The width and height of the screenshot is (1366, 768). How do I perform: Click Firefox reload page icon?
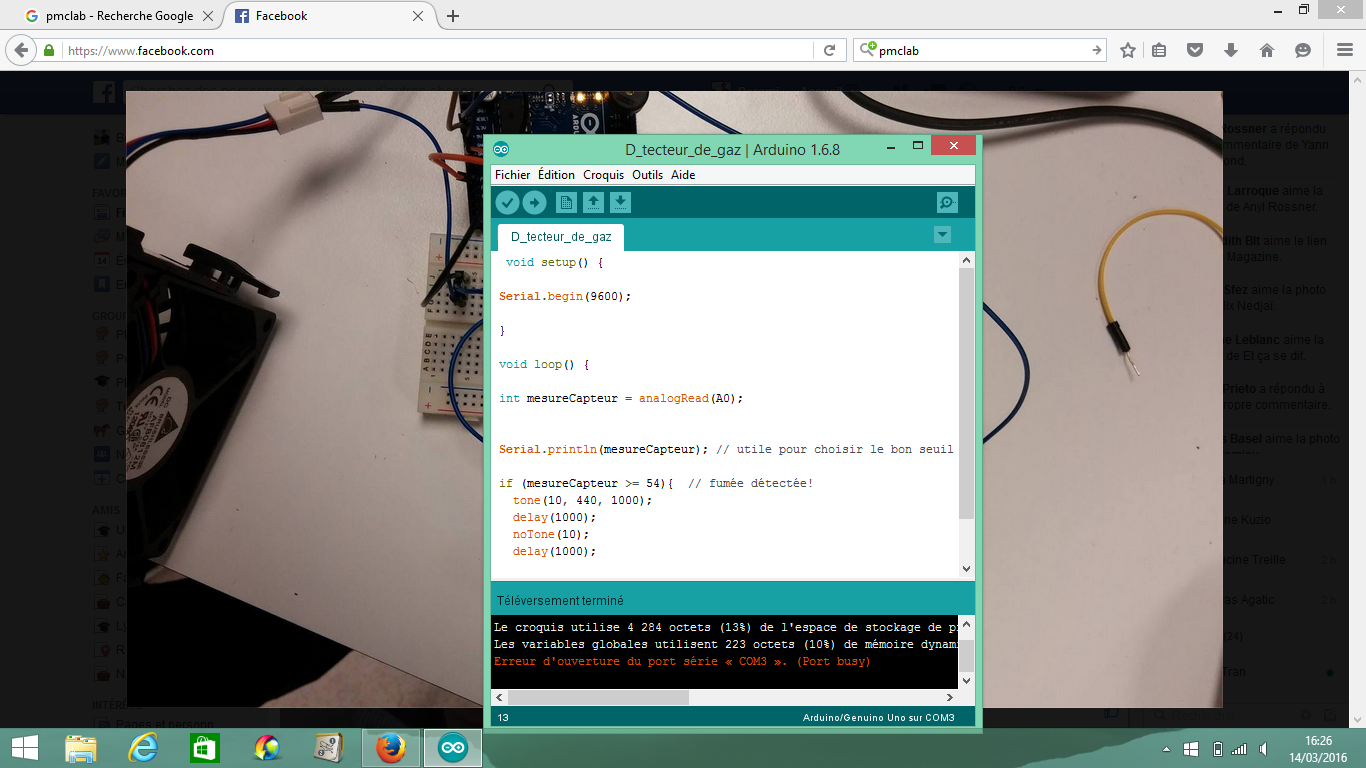[829, 50]
